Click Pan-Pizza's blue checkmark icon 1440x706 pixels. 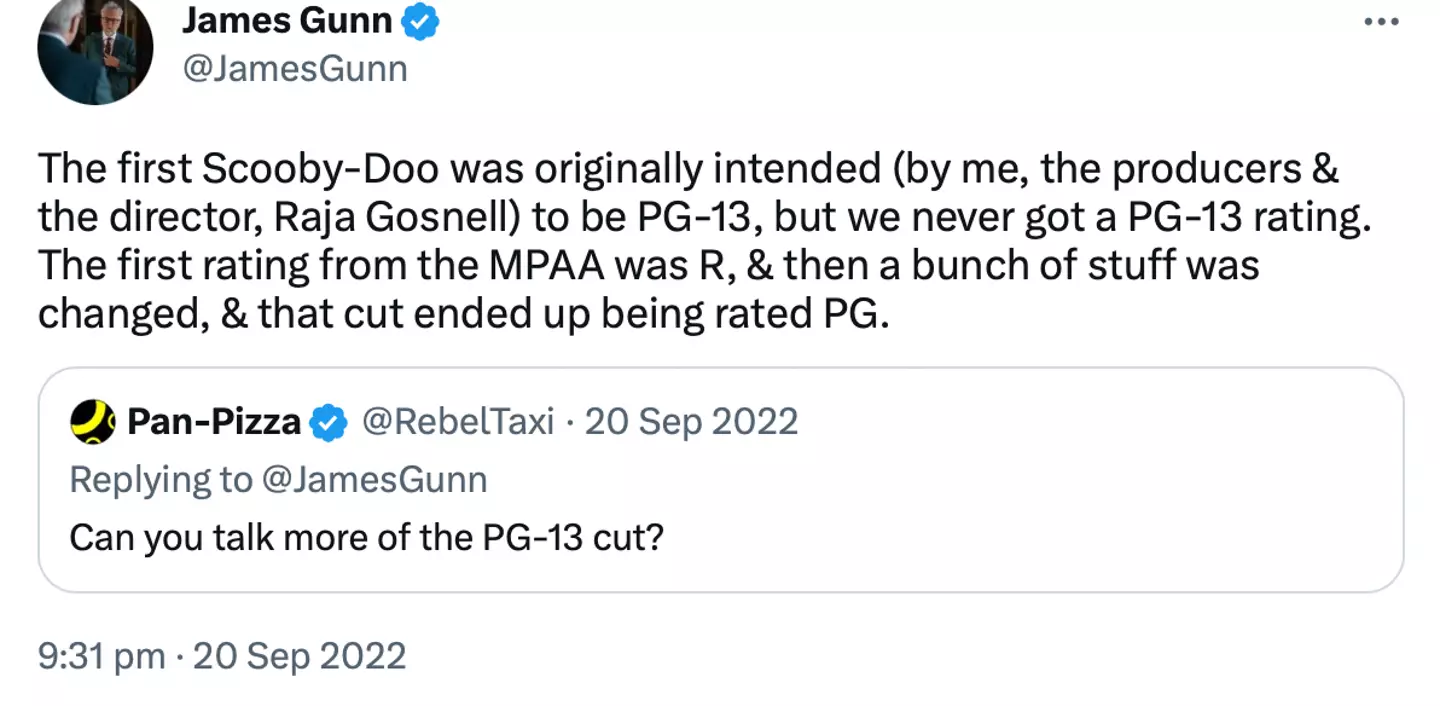coord(326,422)
